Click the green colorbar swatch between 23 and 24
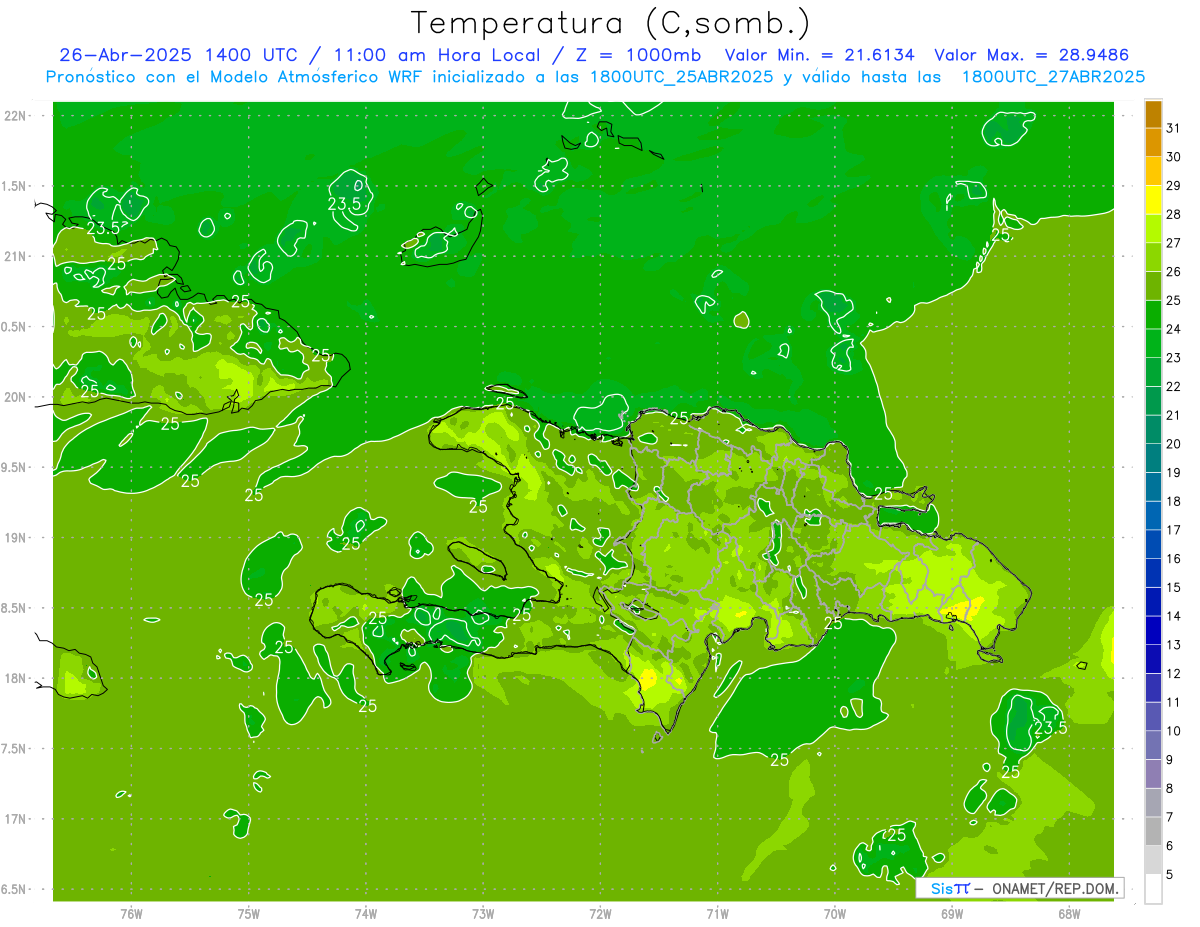The height and width of the screenshot is (927, 1200). [1153, 343]
